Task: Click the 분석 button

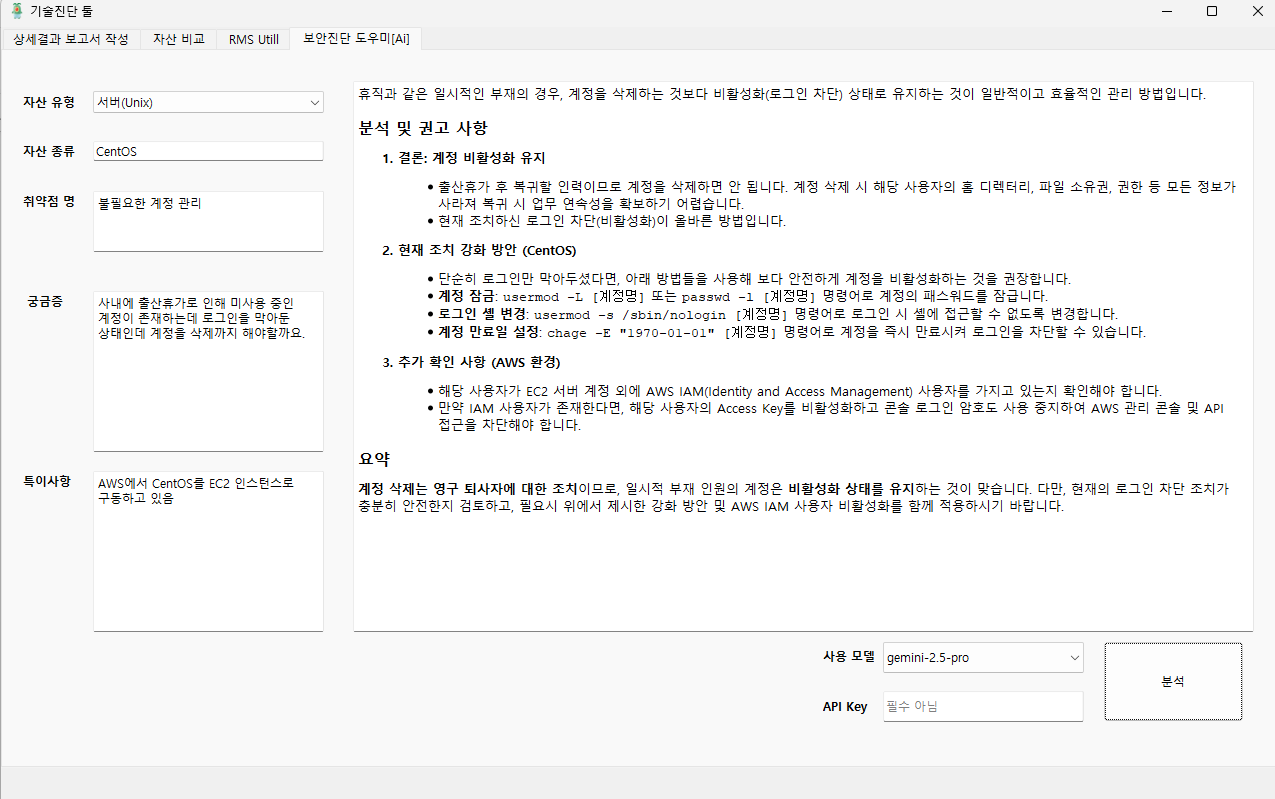Action: pos(1173,681)
